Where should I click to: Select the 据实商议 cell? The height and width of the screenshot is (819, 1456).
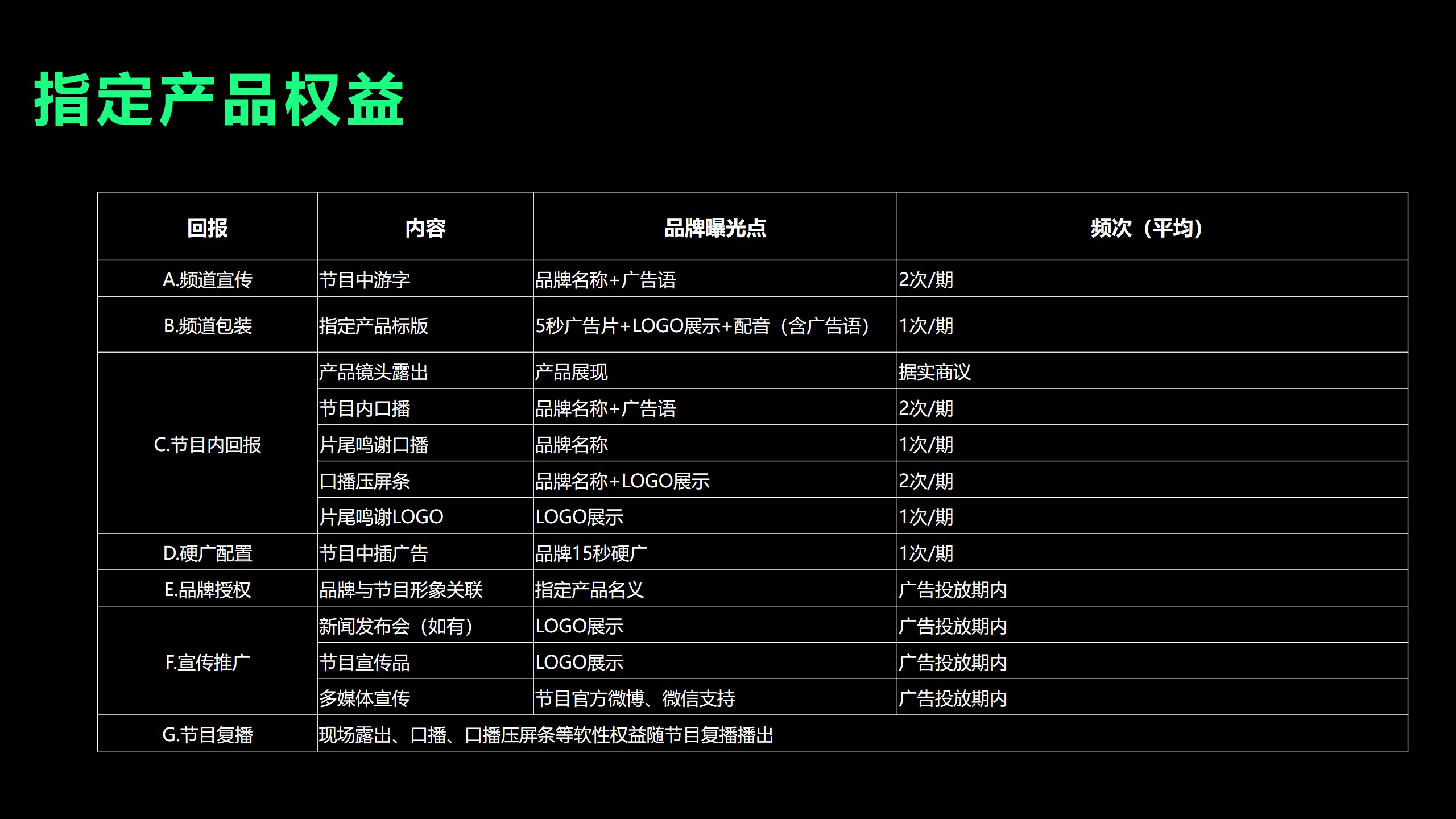click(x=1152, y=370)
